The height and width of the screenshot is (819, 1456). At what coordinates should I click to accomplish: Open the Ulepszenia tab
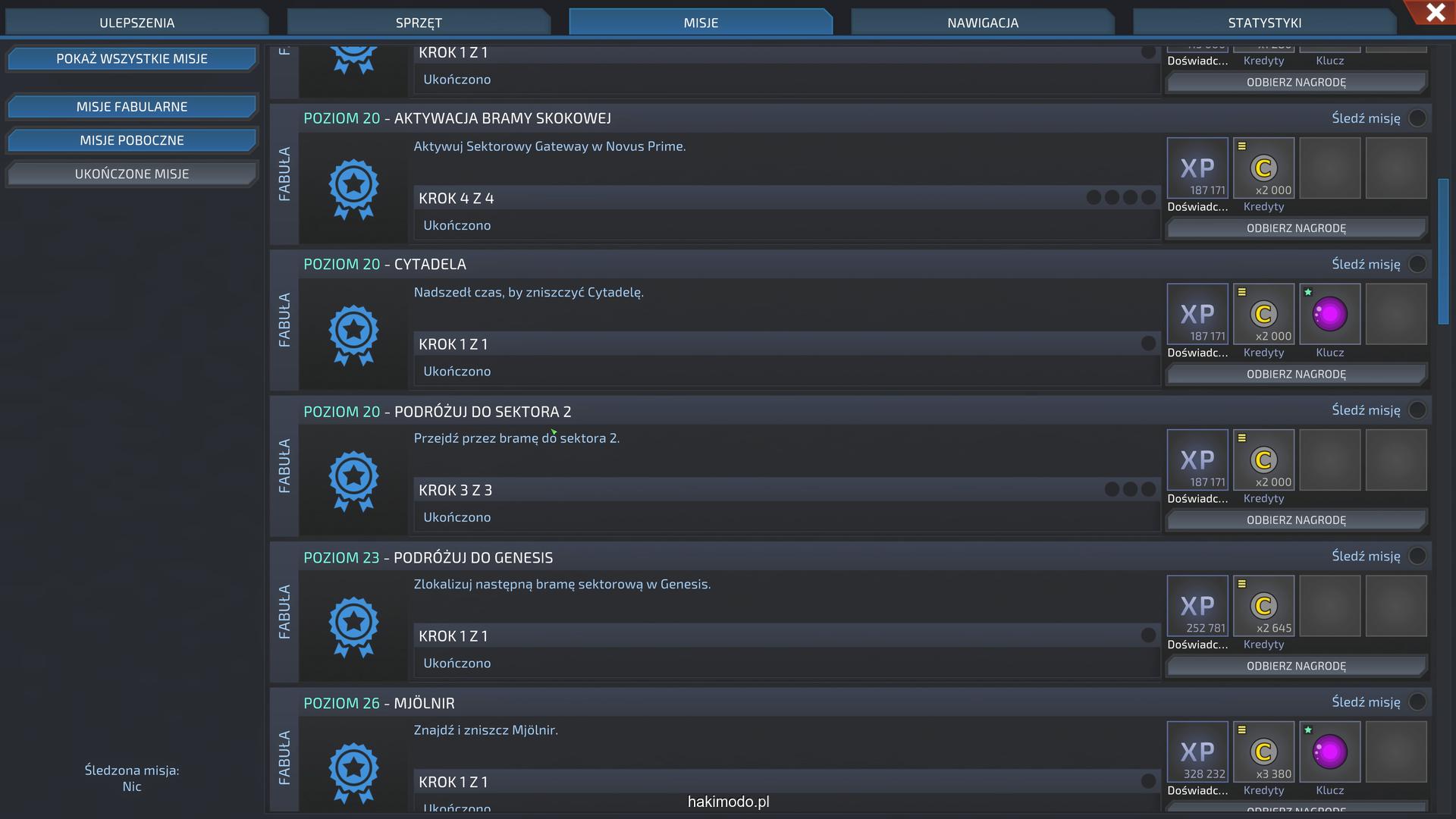136,23
